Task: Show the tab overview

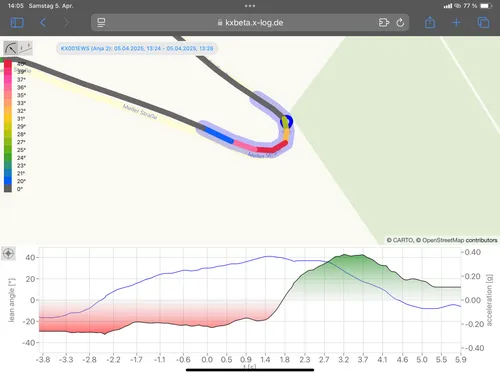Action: (x=483, y=23)
